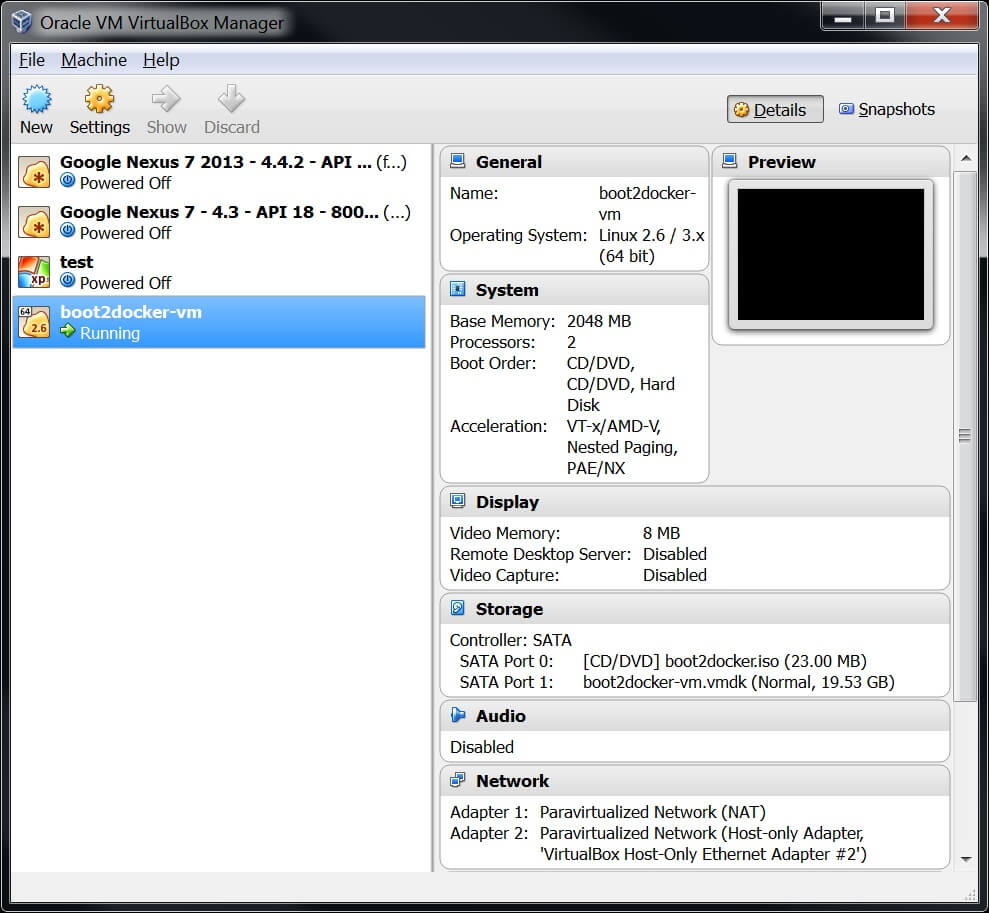Collapse the Display section header
989x913 pixels.
694,502
